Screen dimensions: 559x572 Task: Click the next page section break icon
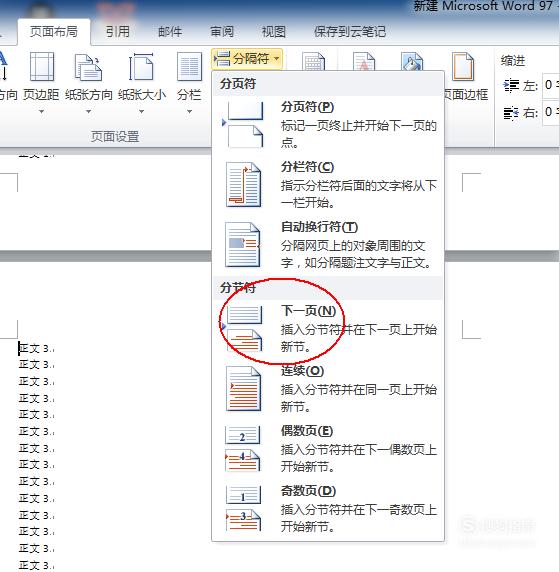coord(243,328)
